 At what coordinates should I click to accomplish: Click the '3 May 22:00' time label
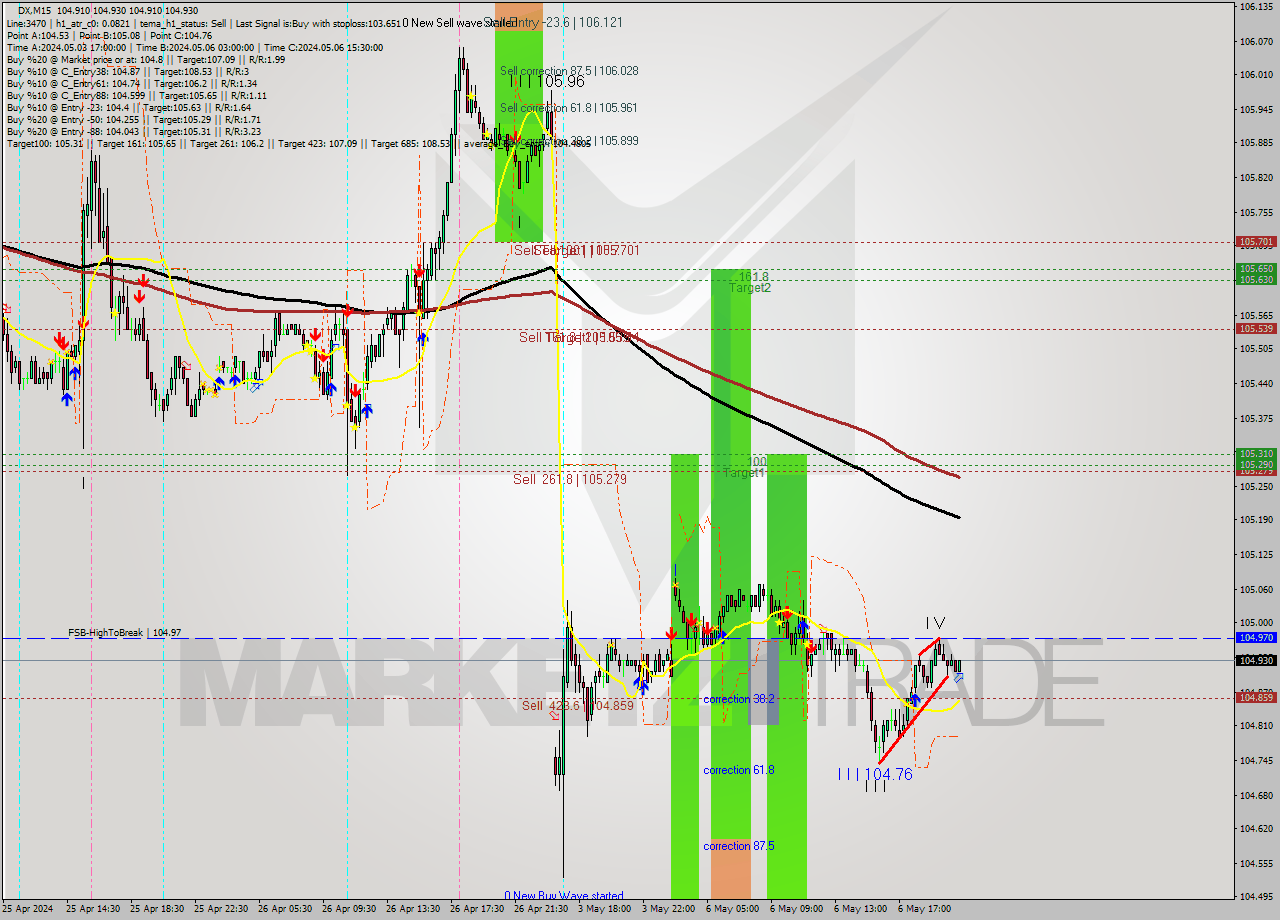(x=668, y=909)
